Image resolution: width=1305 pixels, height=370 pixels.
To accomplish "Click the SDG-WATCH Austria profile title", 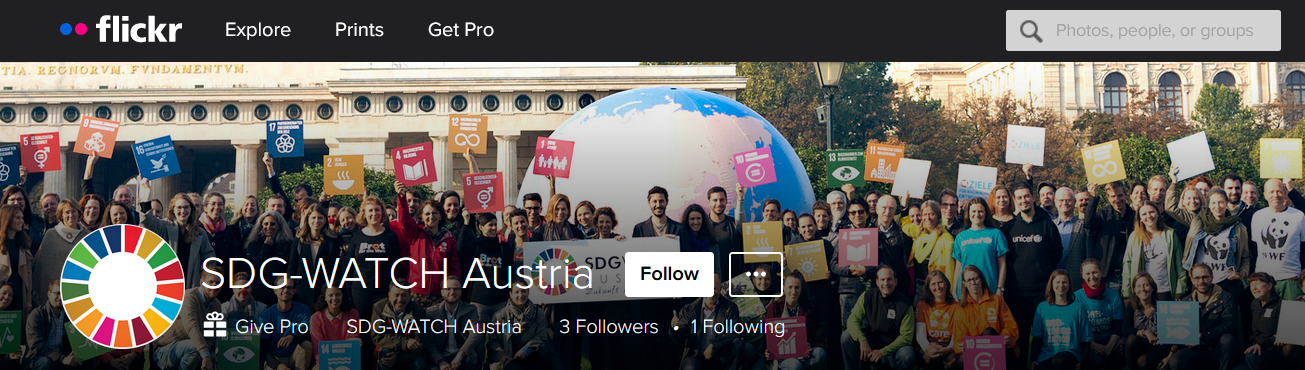I will click(x=397, y=274).
